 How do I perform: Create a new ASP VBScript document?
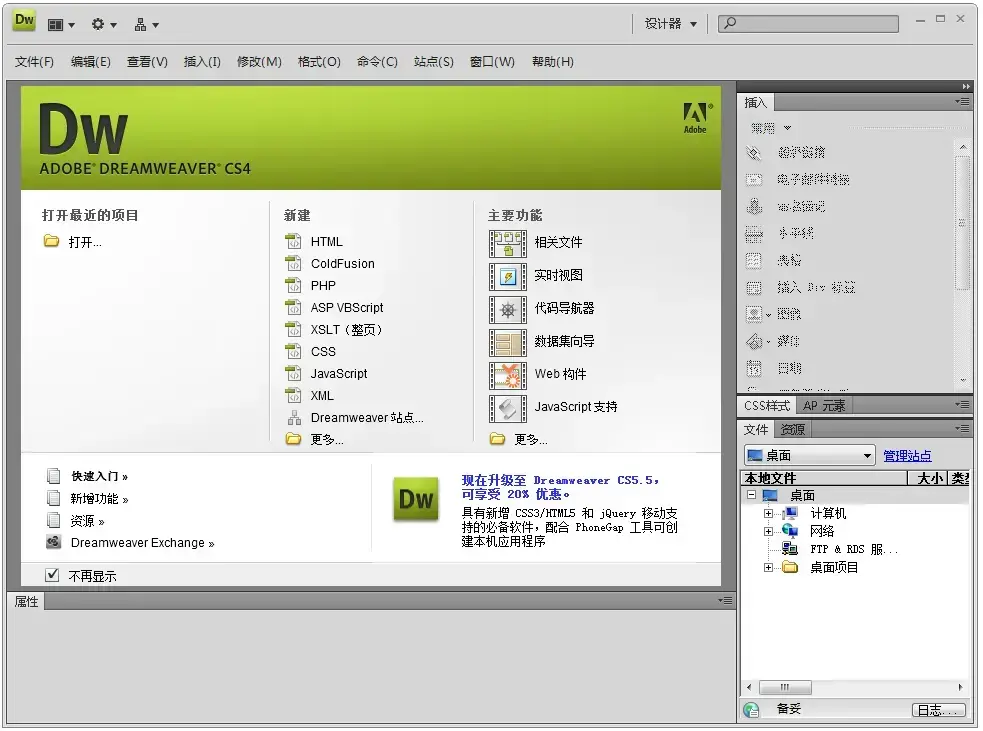coord(347,308)
